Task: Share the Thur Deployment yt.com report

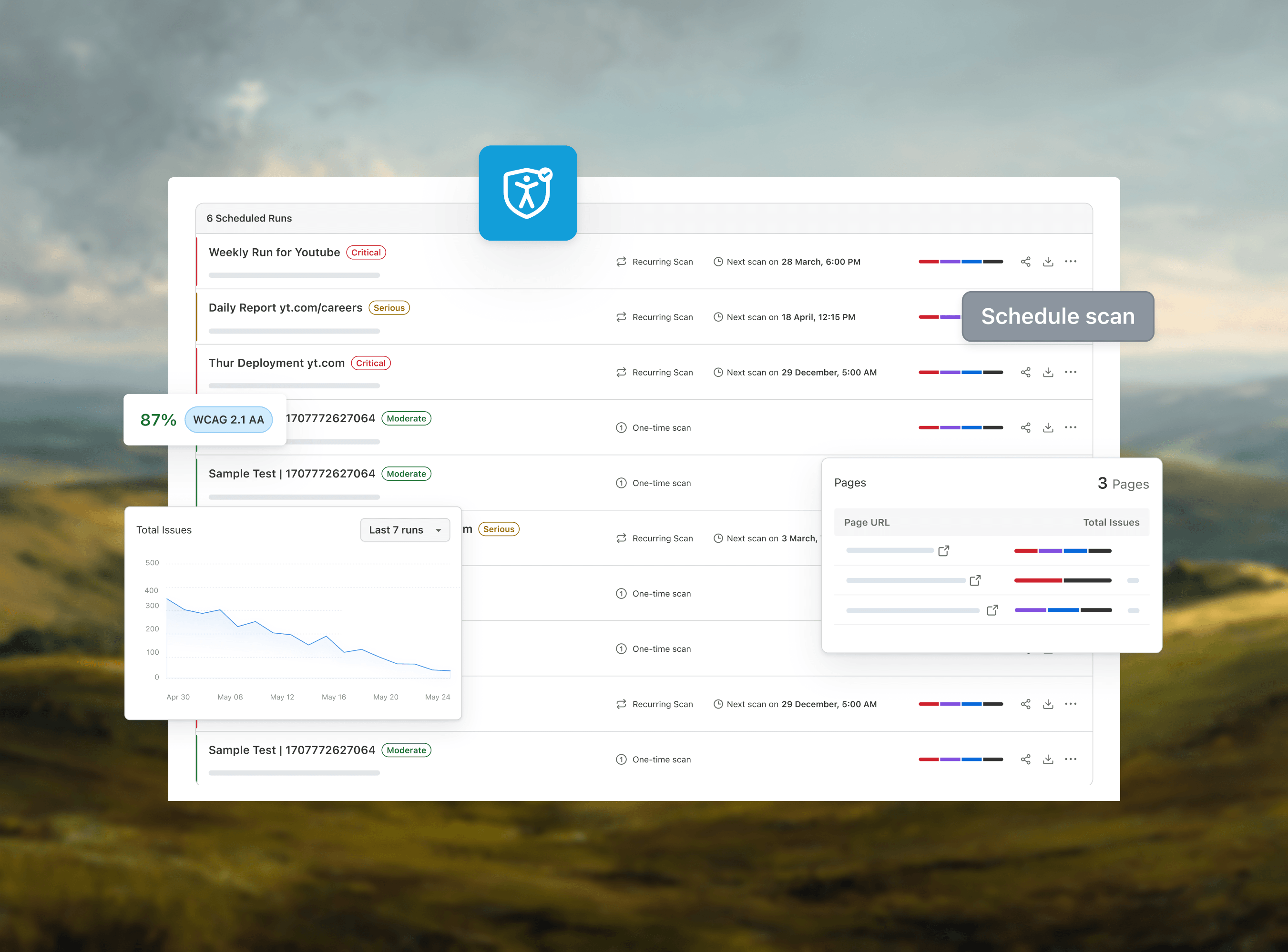Action: point(1026,372)
